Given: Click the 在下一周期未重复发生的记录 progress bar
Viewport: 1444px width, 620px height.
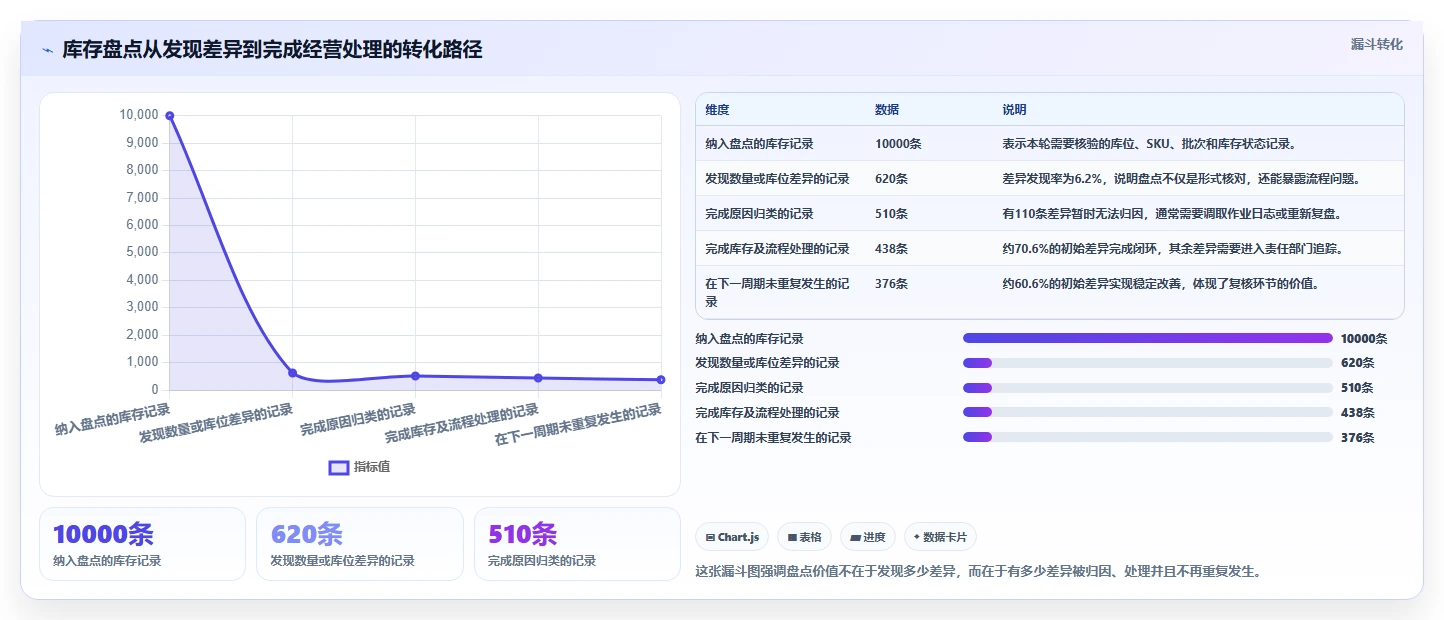Looking at the screenshot, I should (x=1148, y=437).
